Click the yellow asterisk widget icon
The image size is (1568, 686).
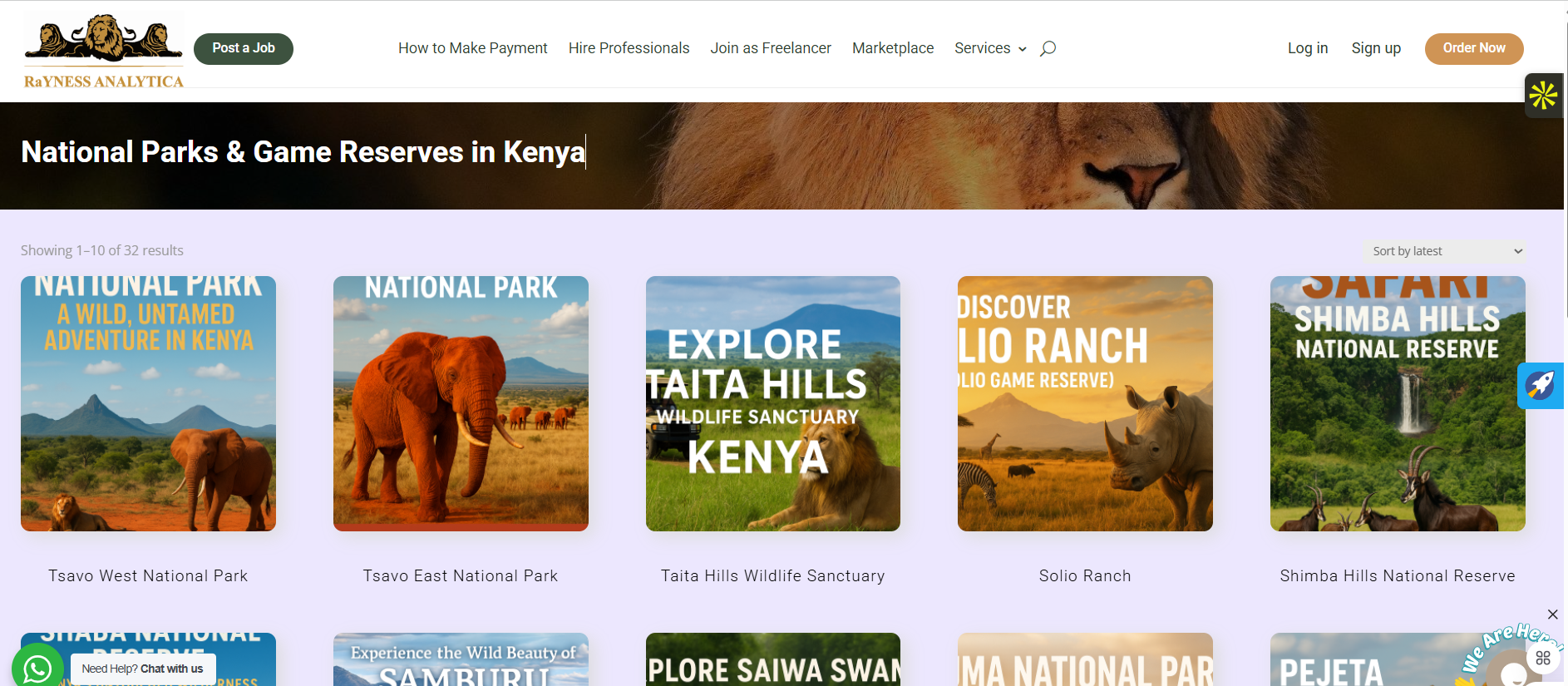(1544, 96)
